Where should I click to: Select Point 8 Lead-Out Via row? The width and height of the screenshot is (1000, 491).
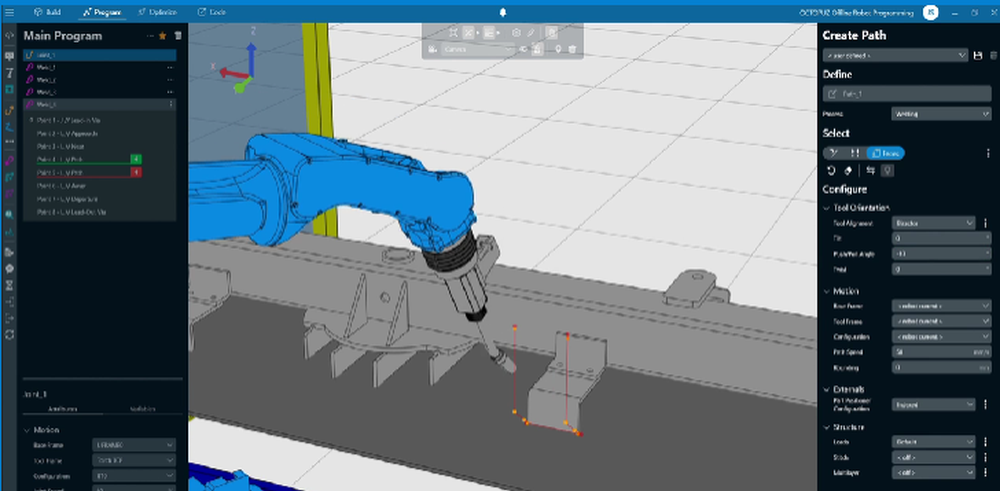pyautogui.click(x=99, y=212)
